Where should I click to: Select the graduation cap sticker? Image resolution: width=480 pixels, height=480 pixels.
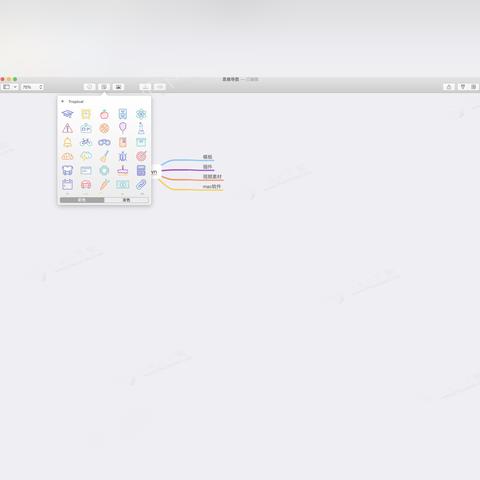tap(67, 114)
